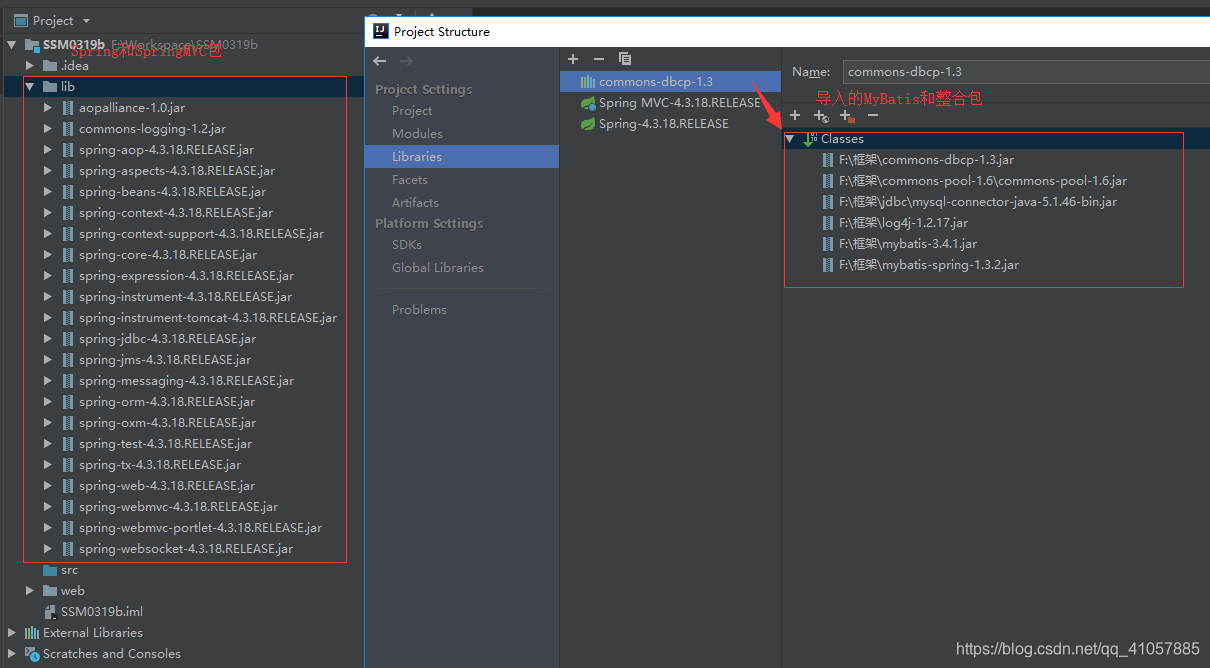The image size is (1210, 668).
Task: Click the Spring MVC library leaf icon
Action: (588, 103)
